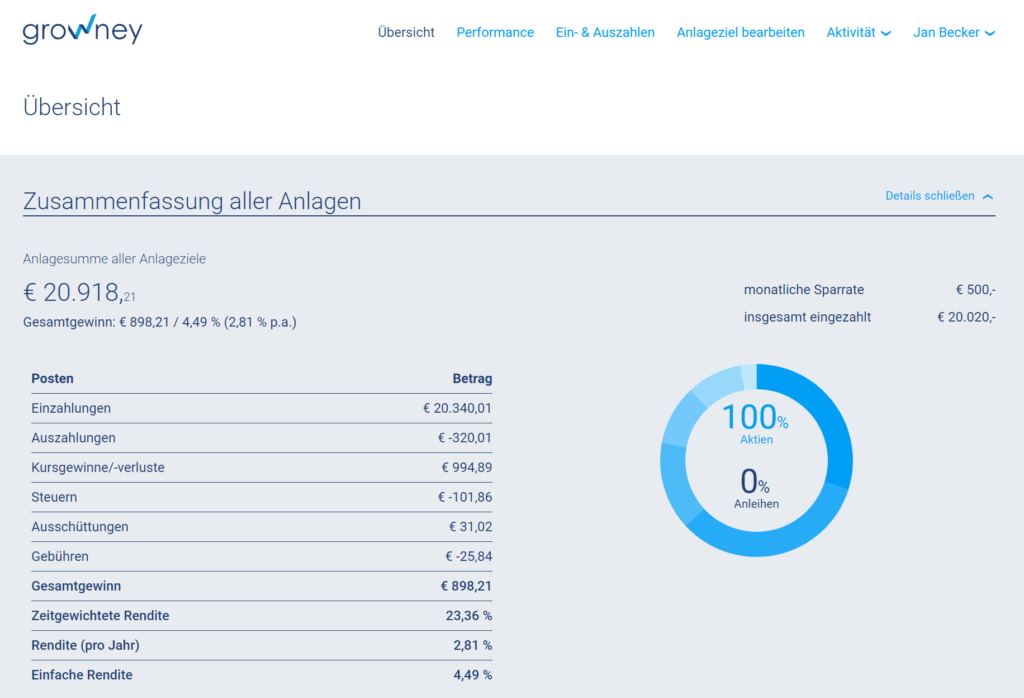Open the Jan Becker account dropdown
This screenshot has width=1024, height=698.
953,32
